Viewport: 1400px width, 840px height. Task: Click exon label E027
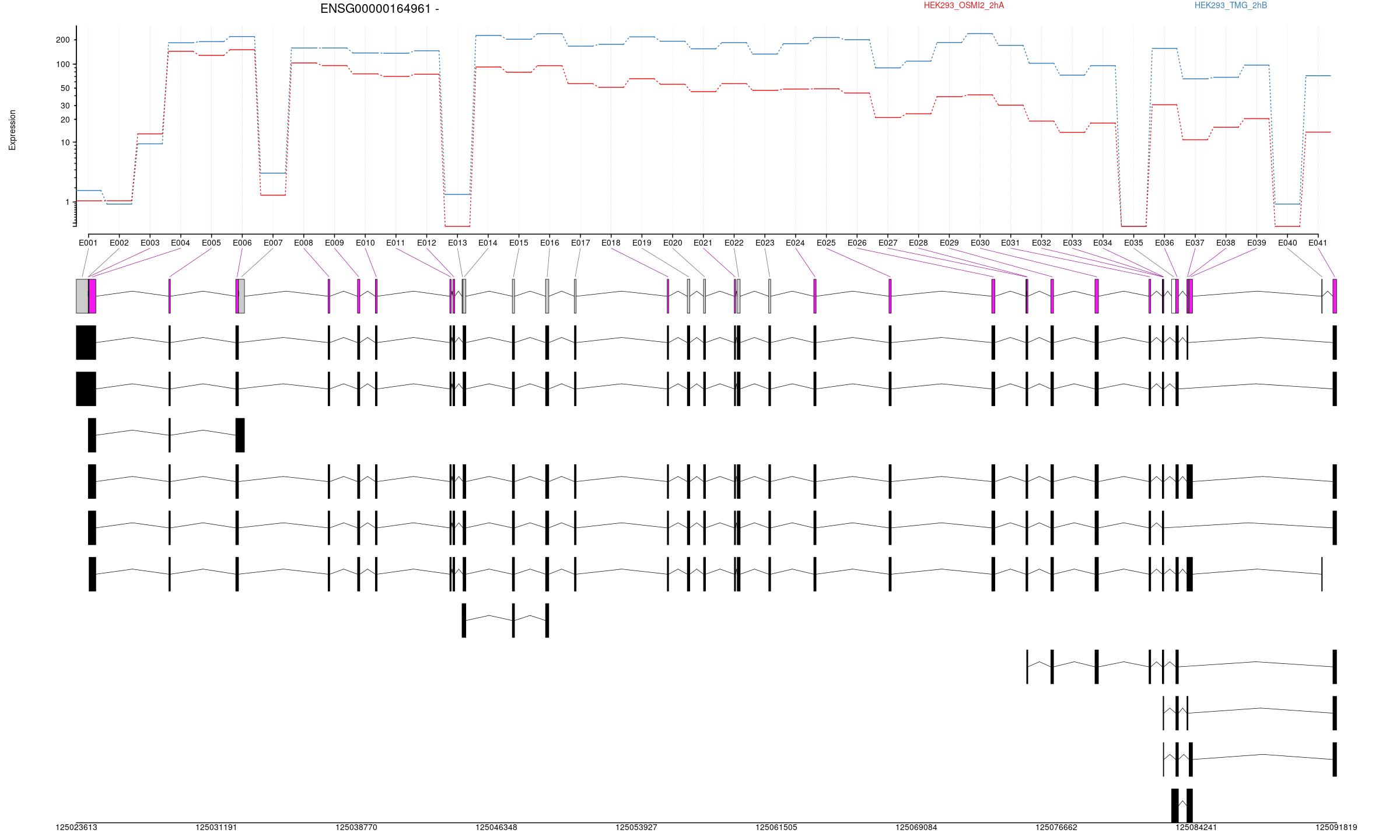pyautogui.click(x=888, y=243)
